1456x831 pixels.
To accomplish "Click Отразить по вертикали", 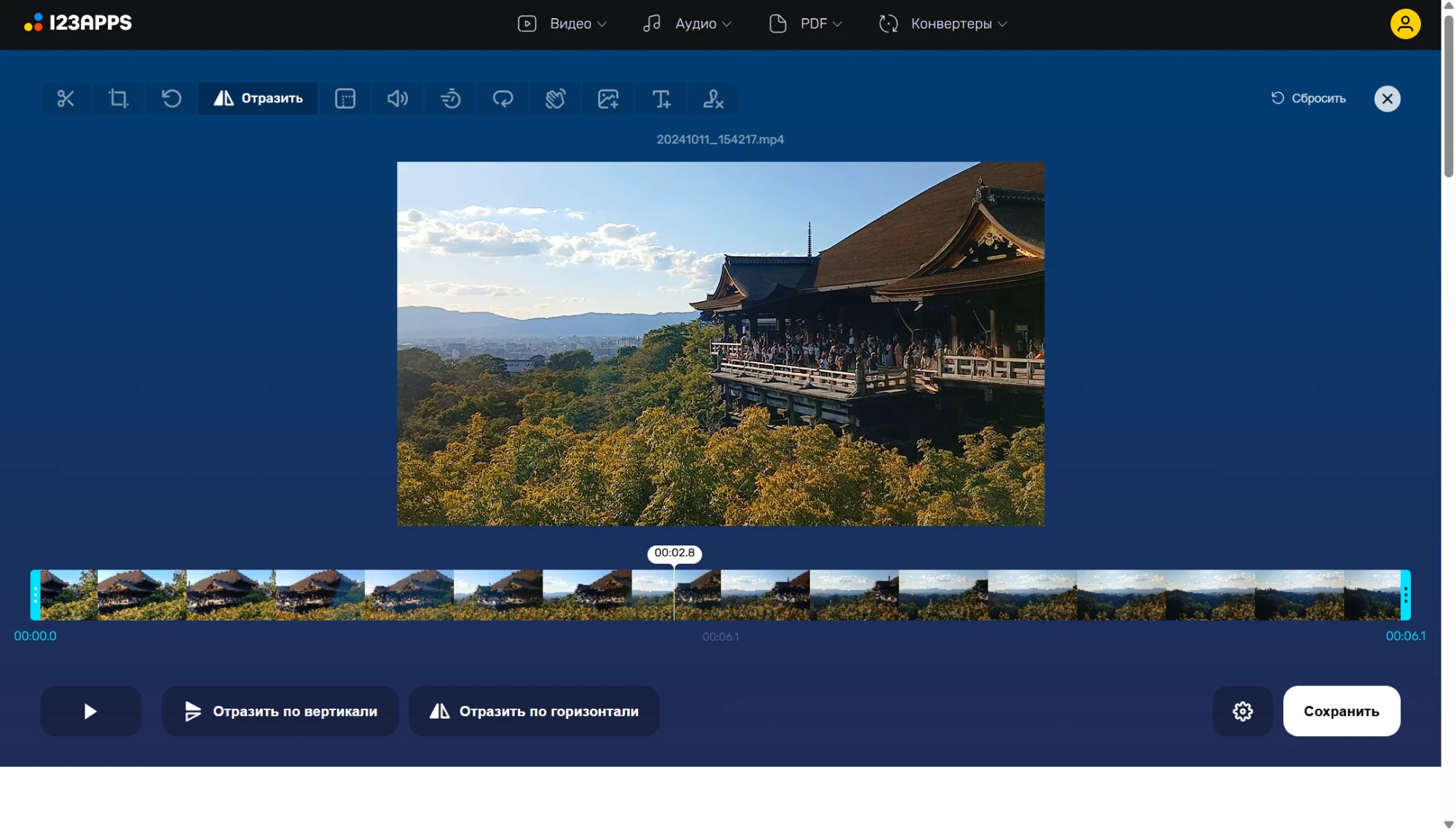I will coord(280,711).
